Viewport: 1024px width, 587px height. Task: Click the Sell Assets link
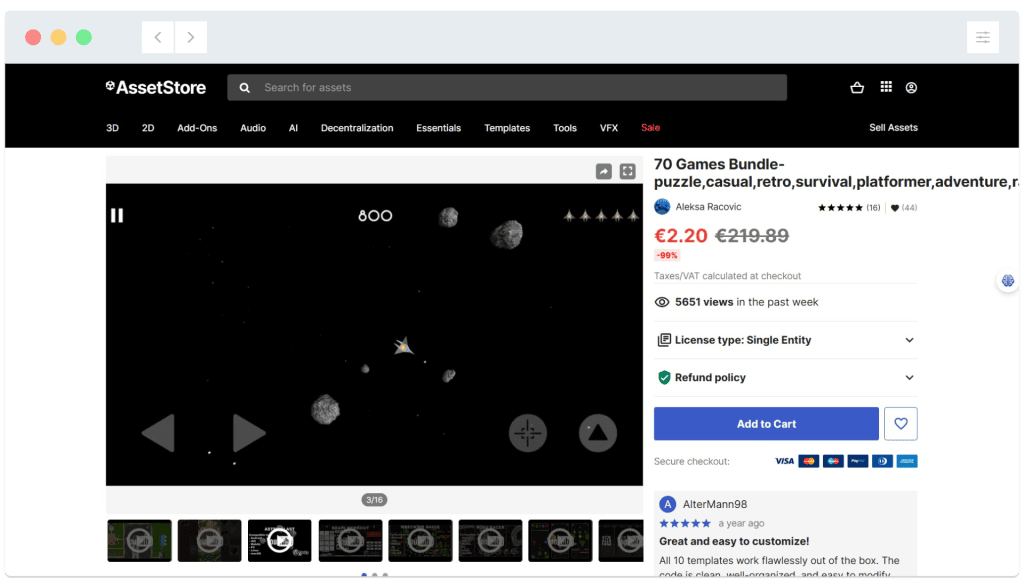893,127
